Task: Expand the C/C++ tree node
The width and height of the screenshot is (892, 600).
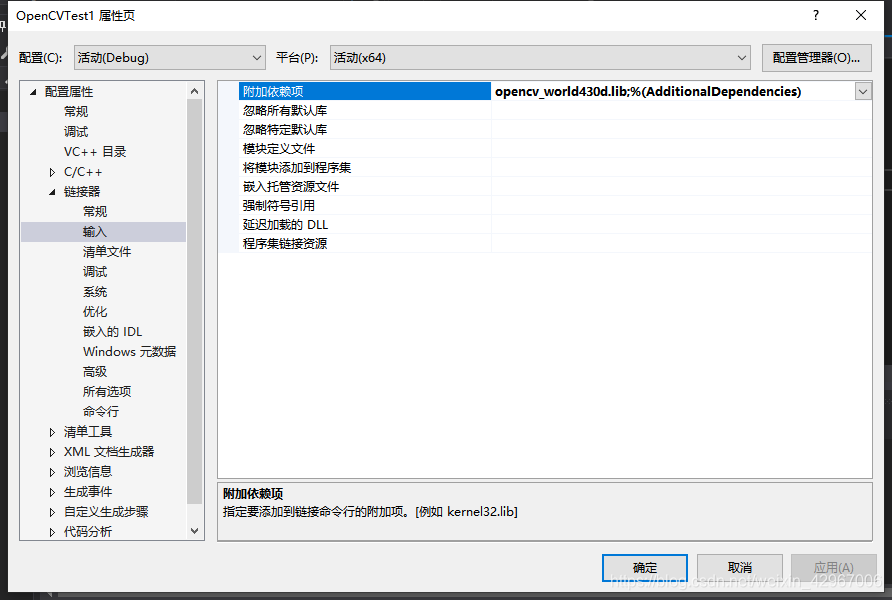Action: (x=52, y=172)
